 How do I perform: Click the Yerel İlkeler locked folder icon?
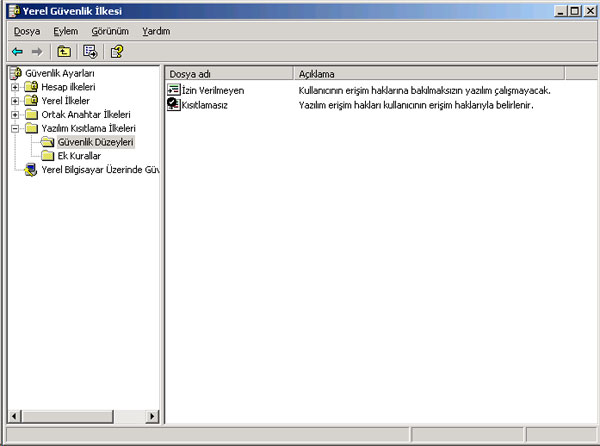coord(31,101)
